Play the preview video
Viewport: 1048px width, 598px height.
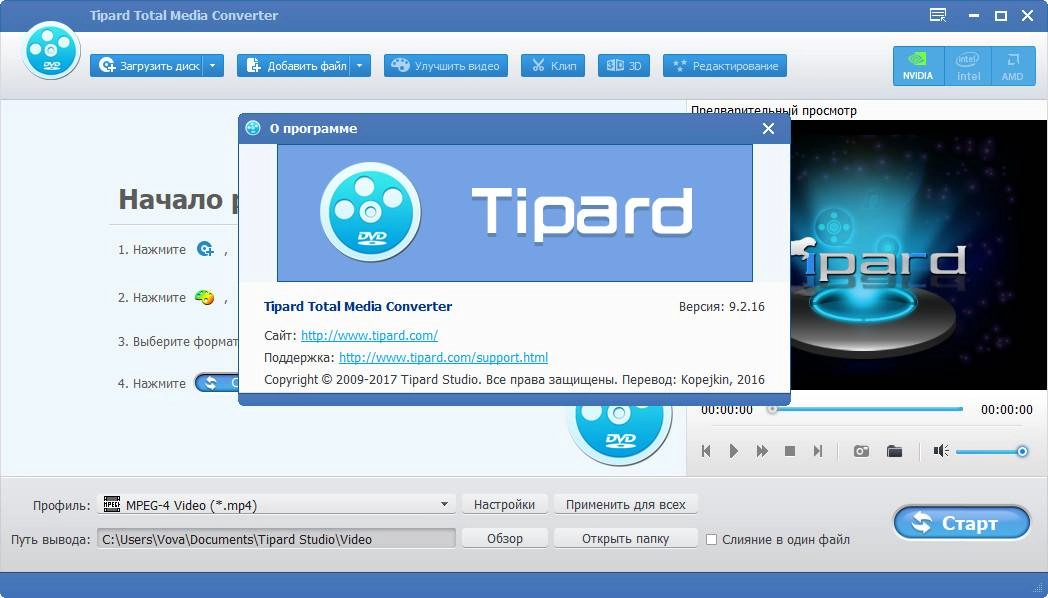733,451
